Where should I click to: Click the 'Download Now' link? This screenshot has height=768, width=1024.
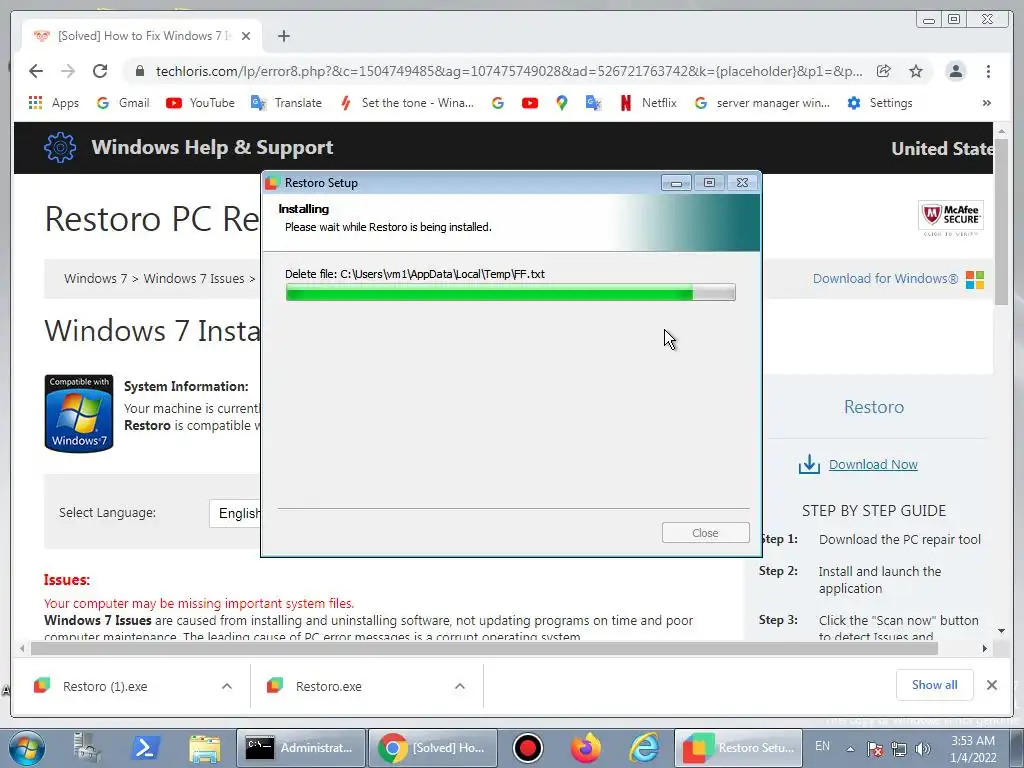pyautogui.click(x=873, y=464)
